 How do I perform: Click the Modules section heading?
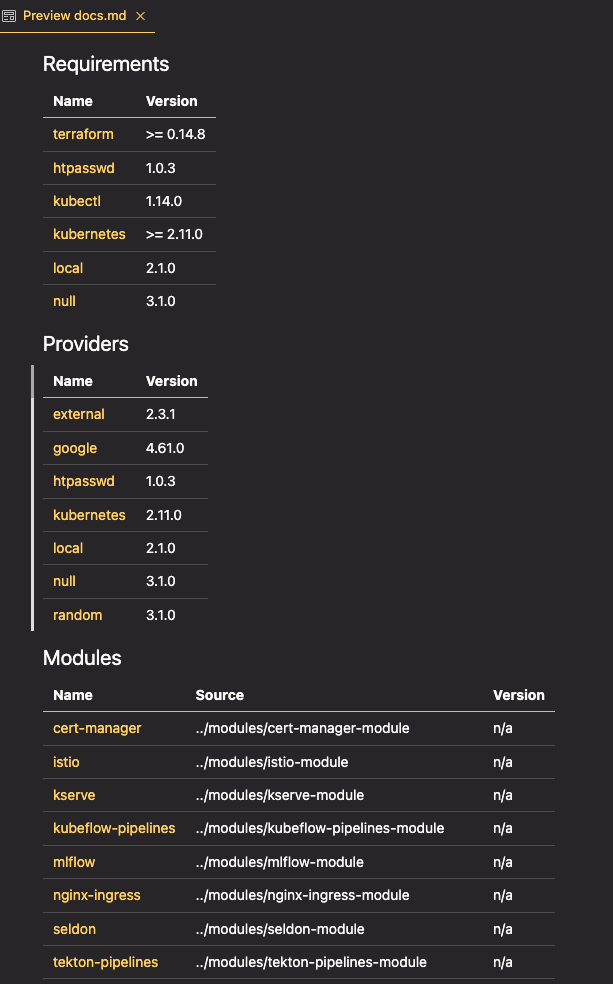[82, 658]
